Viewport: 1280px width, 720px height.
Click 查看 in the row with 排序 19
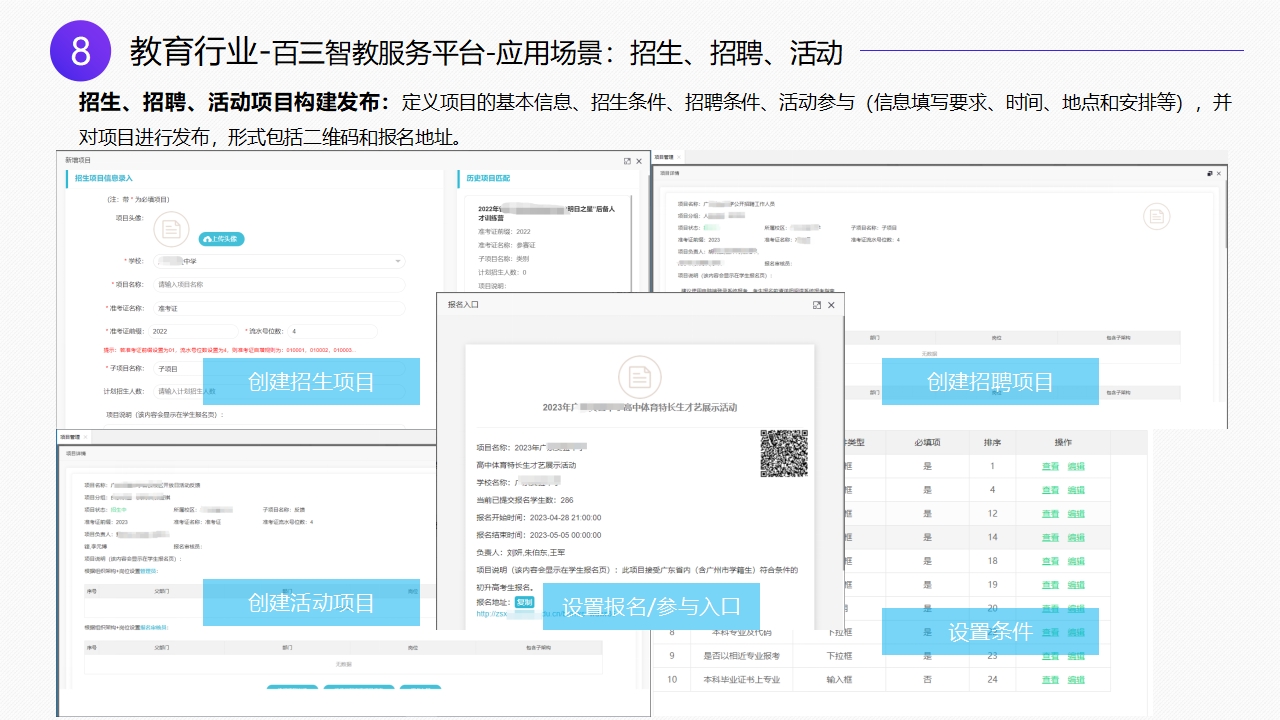pyautogui.click(x=1050, y=585)
